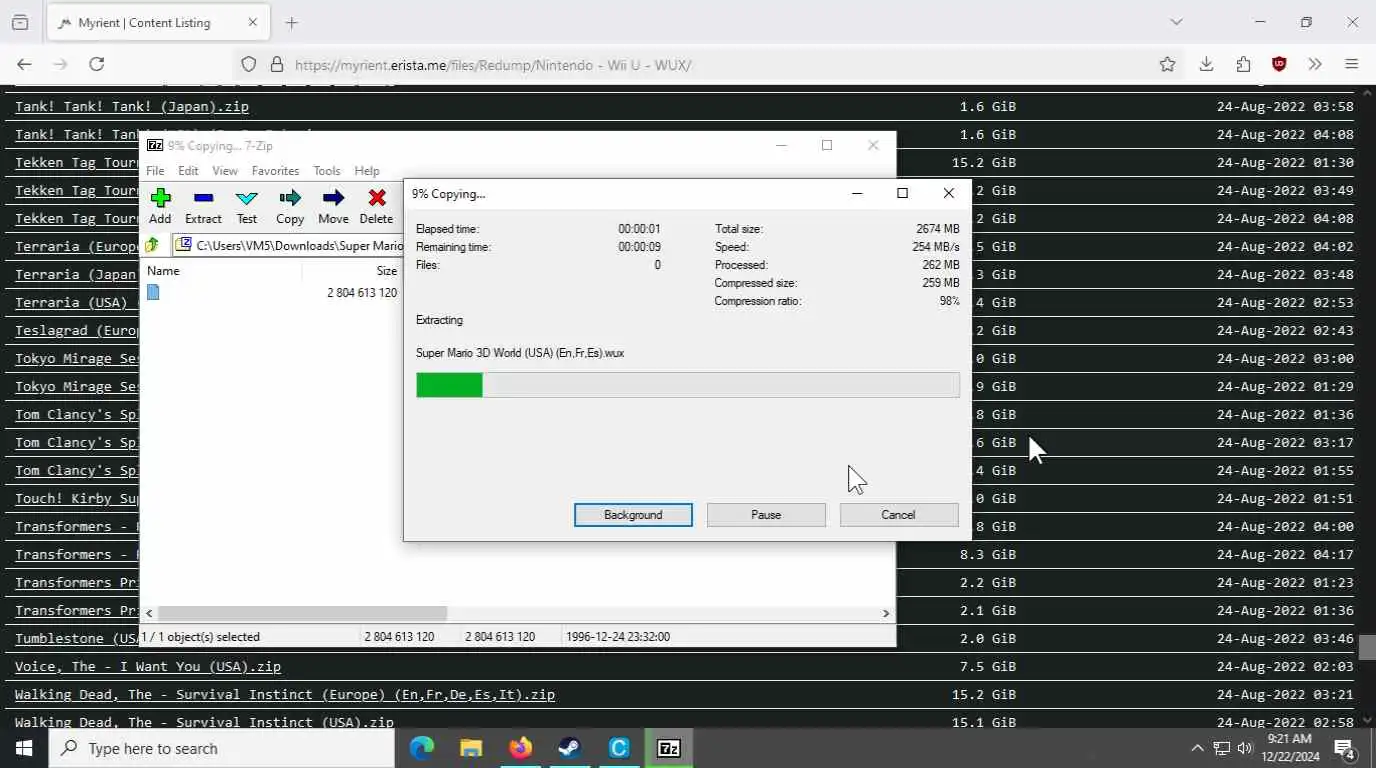Open the 7-Zip Favorites menu
Viewport: 1376px width, 768px height.
pyautogui.click(x=275, y=171)
